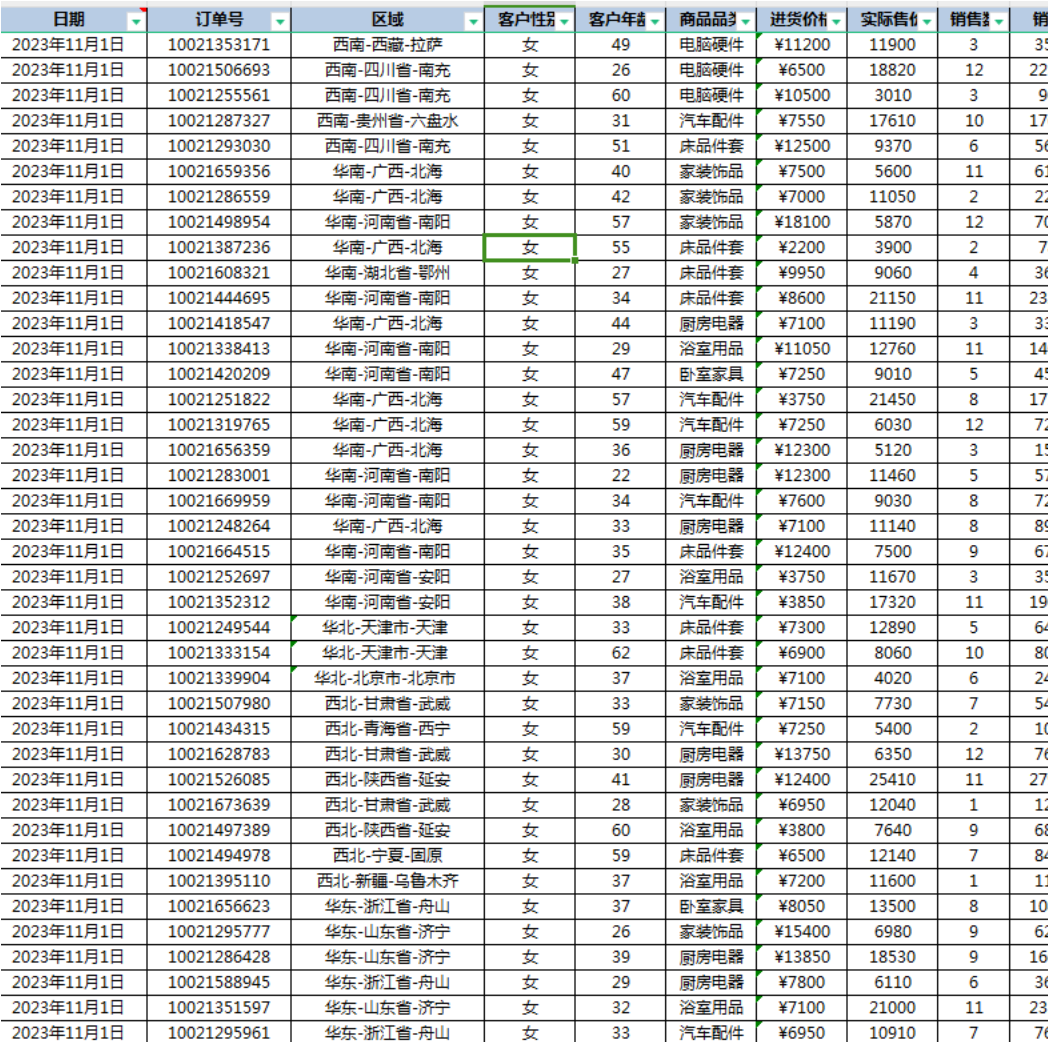Screen dimensions: 1048x1042
Task: Select the highlighted 女 cell in row 10021387236
Action: 529,247
